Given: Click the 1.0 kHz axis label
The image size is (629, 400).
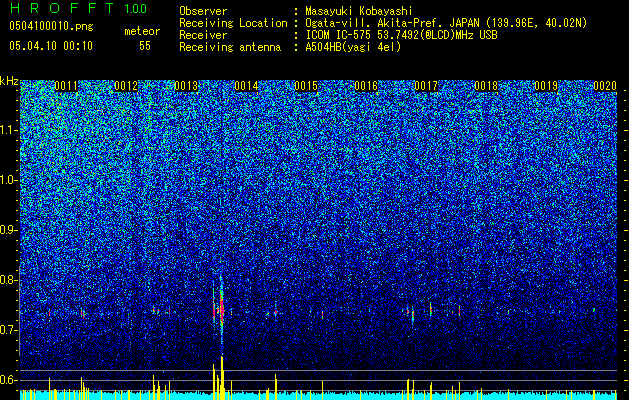Looking at the screenshot, I should click(x=9, y=180).
